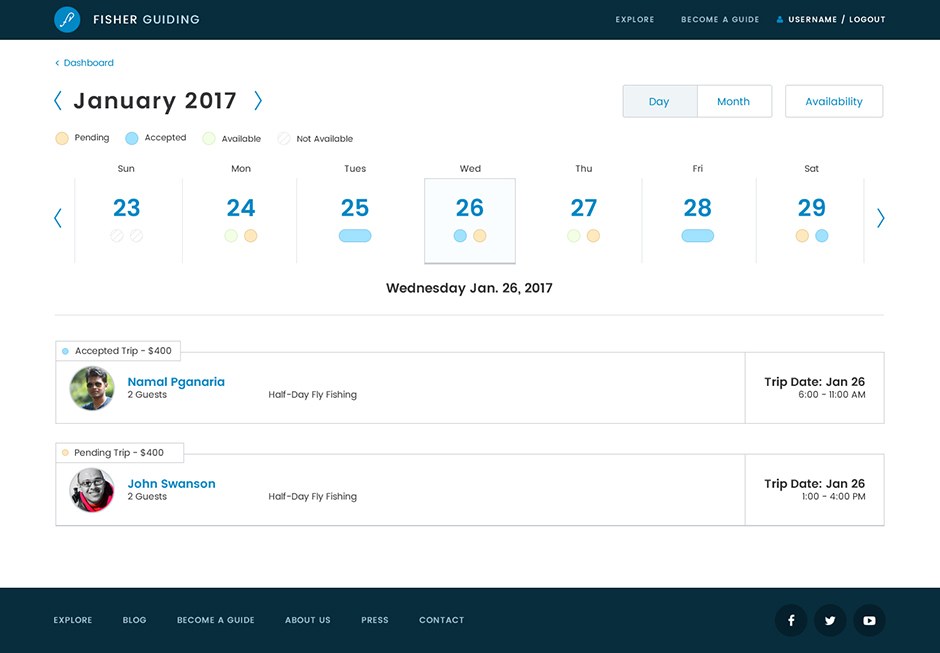Show previous week using left week arrow

(x=58, y=218)
